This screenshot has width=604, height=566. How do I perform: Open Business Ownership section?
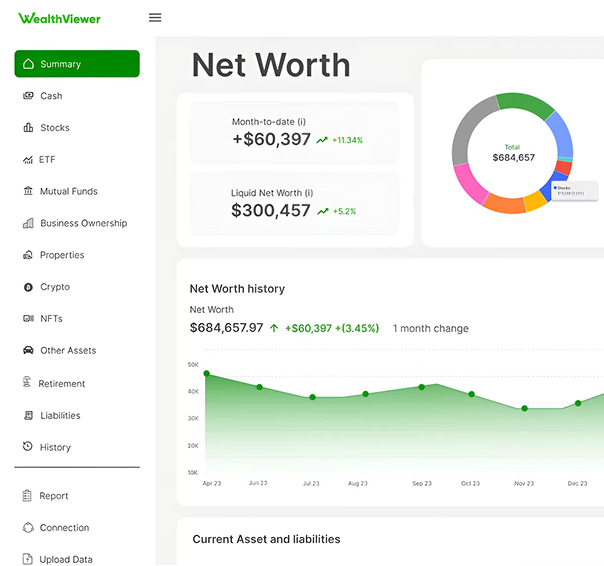click(83, 223)
